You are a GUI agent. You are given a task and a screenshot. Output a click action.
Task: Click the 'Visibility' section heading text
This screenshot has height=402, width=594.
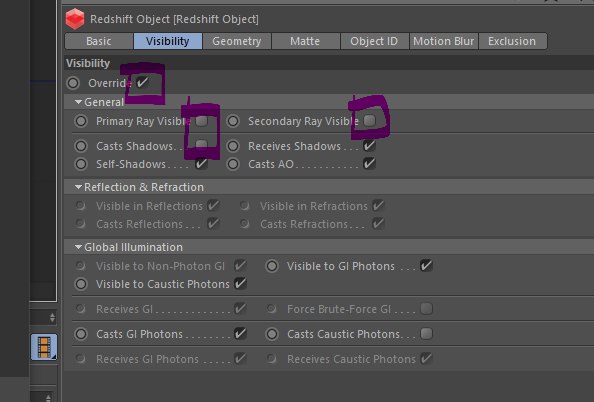pos(88,63)
